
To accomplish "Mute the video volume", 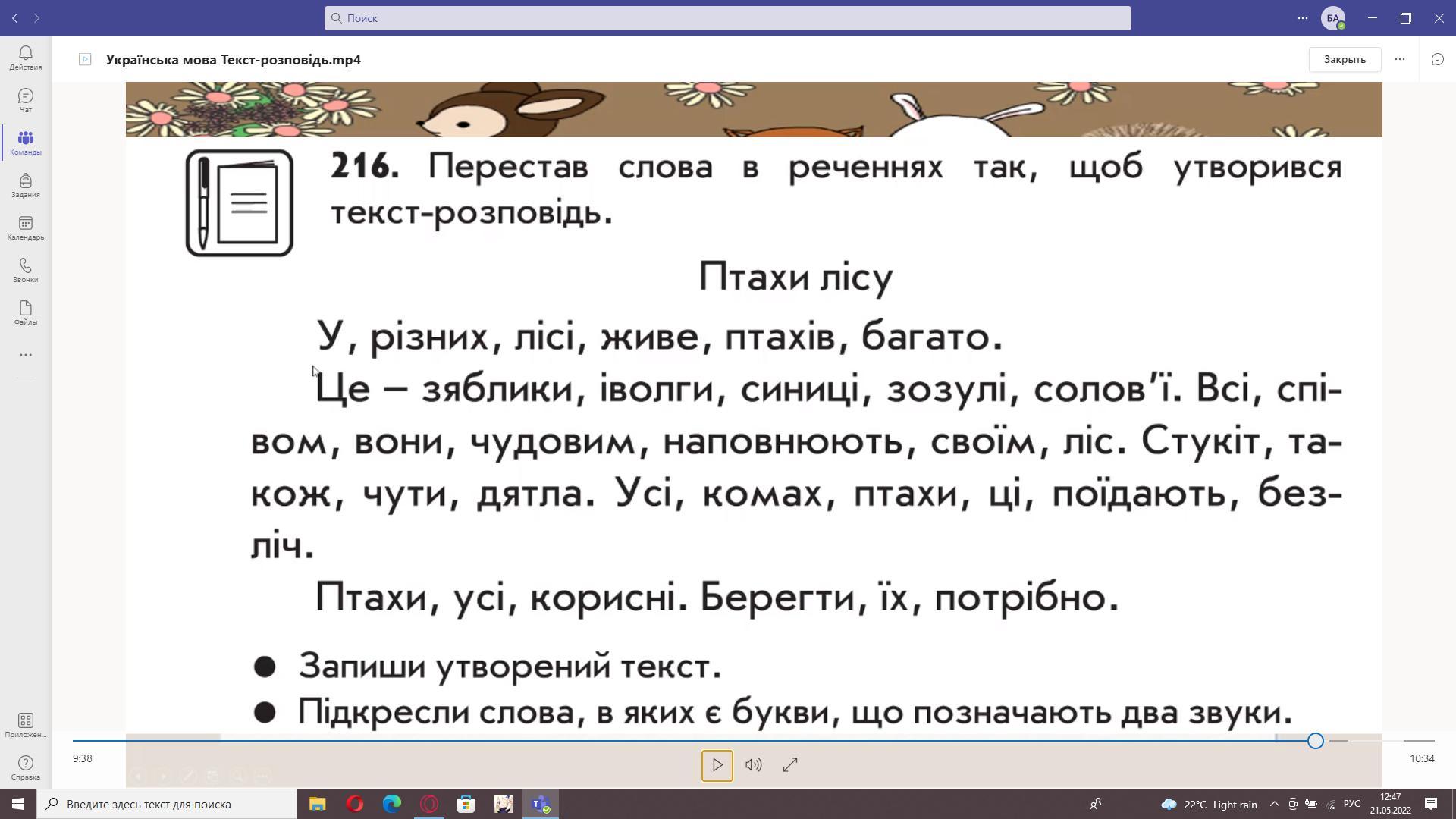I will (x=753, y=765).
